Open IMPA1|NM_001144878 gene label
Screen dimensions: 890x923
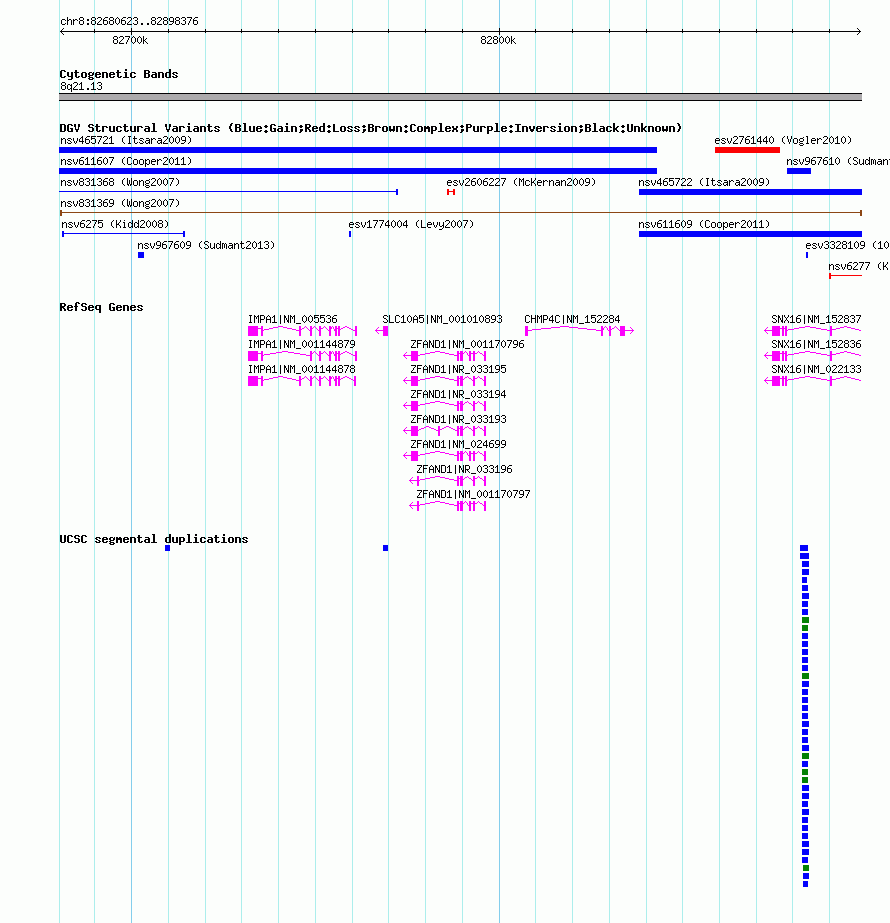(x=301, y=369)
